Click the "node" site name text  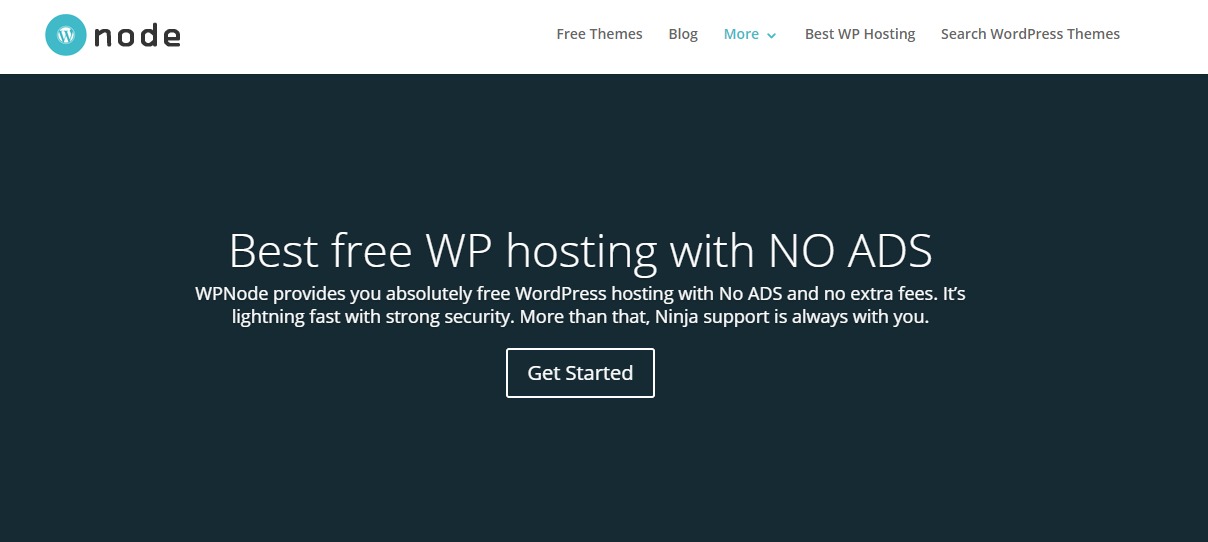tap(137, 37)
